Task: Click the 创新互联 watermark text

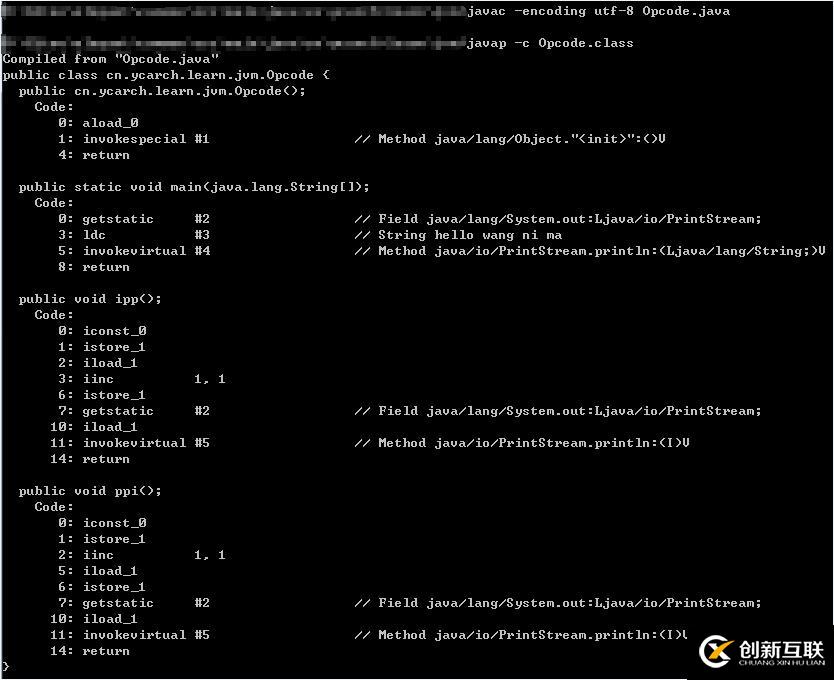Action: [781, 649]
